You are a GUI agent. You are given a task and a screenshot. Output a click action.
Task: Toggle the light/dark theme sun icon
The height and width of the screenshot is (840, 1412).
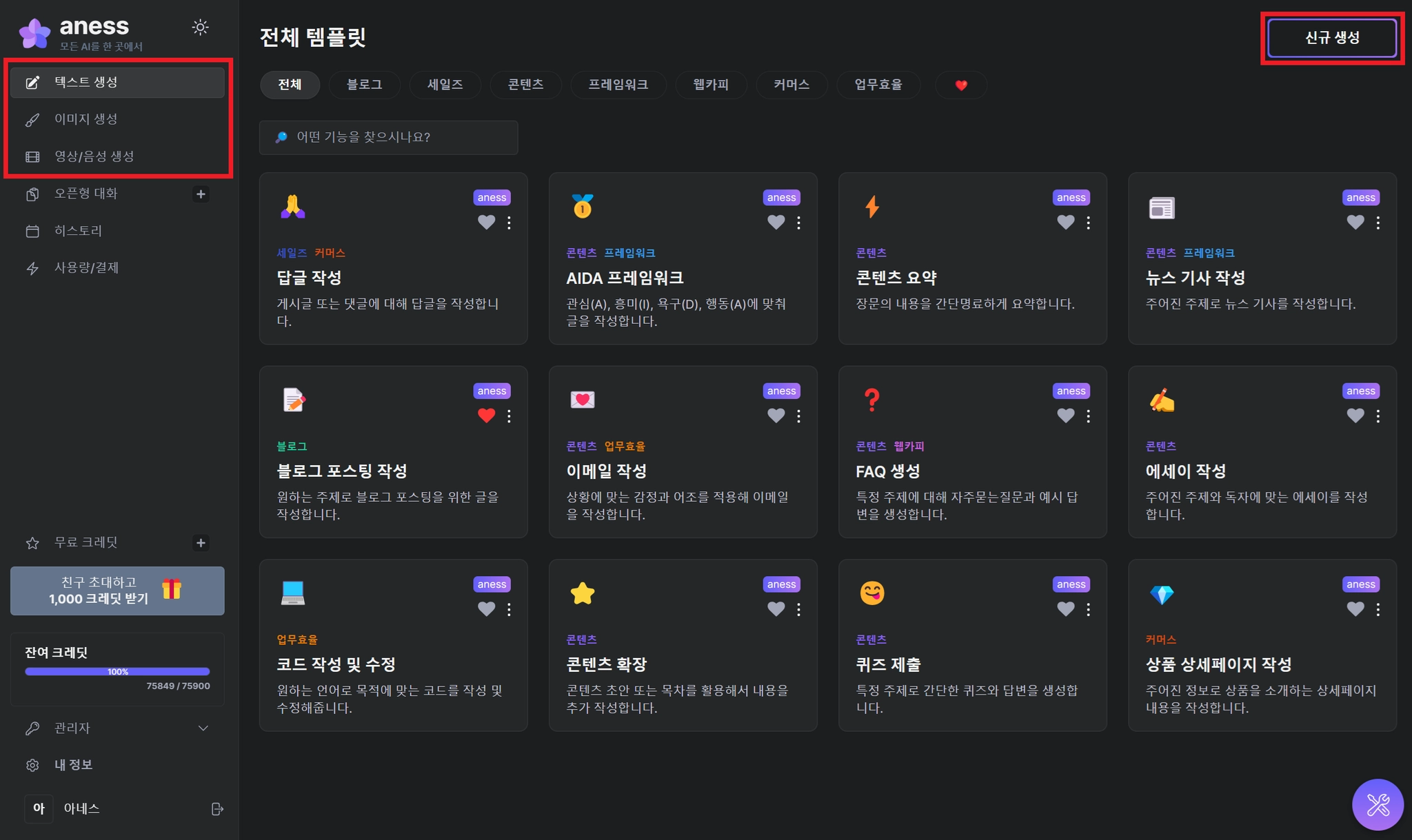(200, 28)
